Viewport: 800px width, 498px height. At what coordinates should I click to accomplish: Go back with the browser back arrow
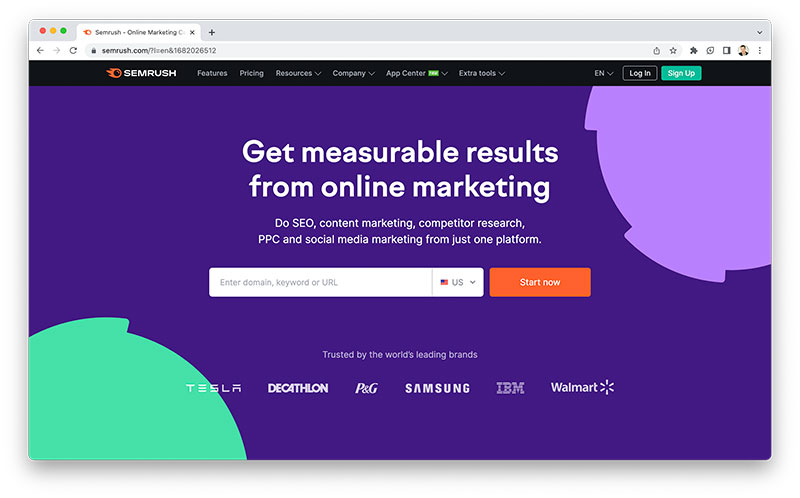(x=40, y=51)
